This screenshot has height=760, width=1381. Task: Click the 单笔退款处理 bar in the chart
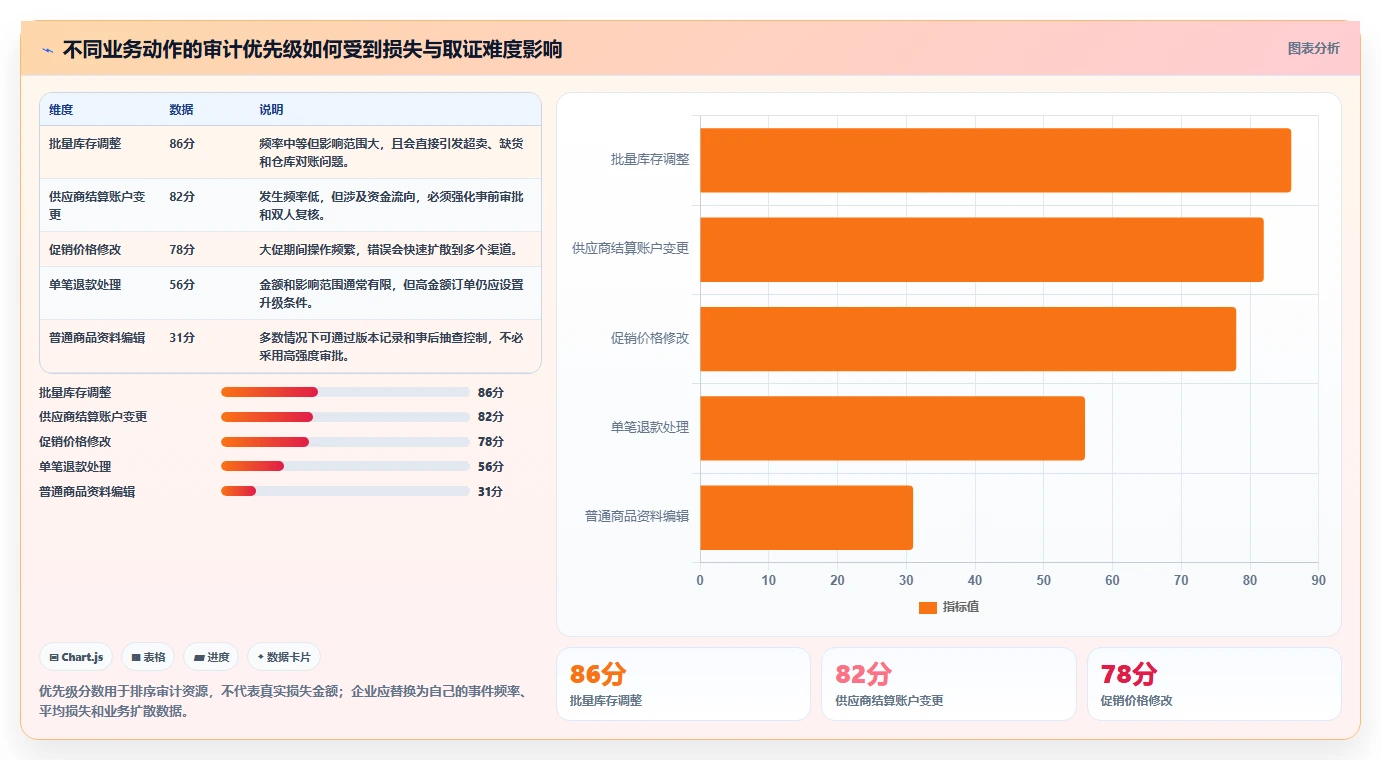click(892, 428)
